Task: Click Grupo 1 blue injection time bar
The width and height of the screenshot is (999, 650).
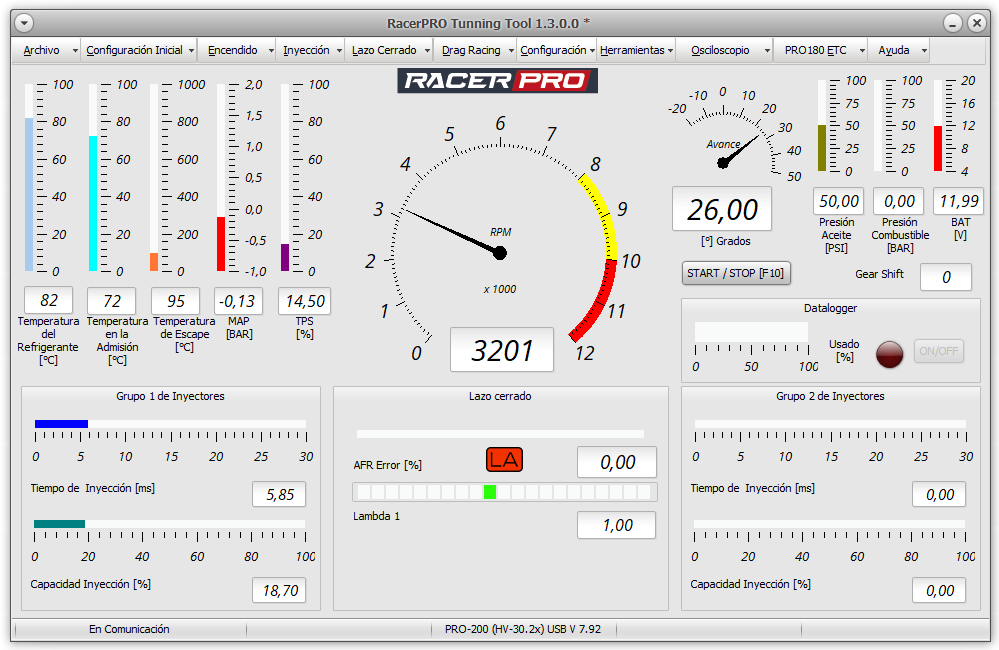Action: click(x=171, y=424)
